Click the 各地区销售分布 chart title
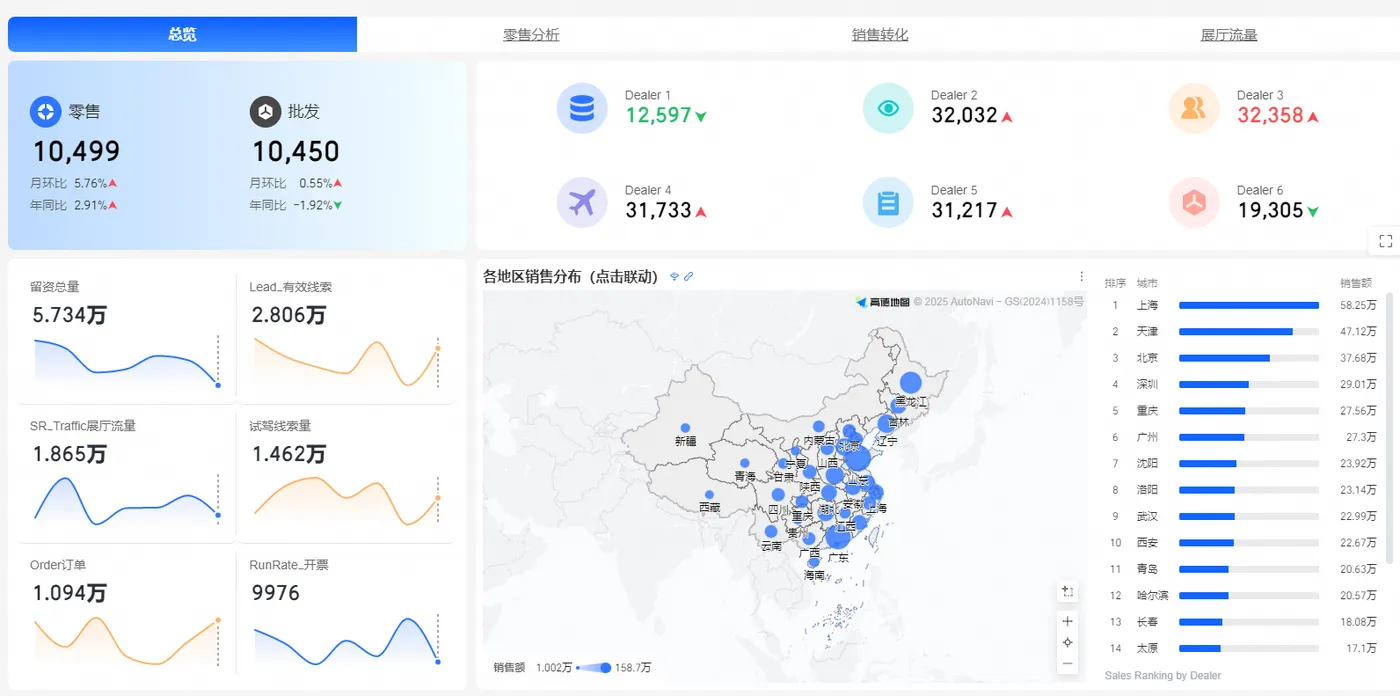The width and height of the screenshot is (1400, 696). [x=570, y=277]
